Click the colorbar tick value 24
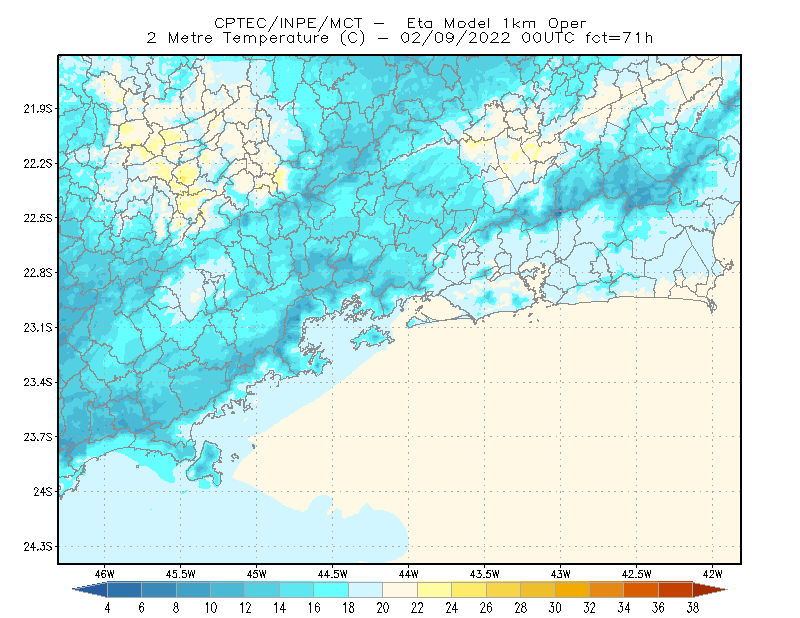 pos(452,608)
